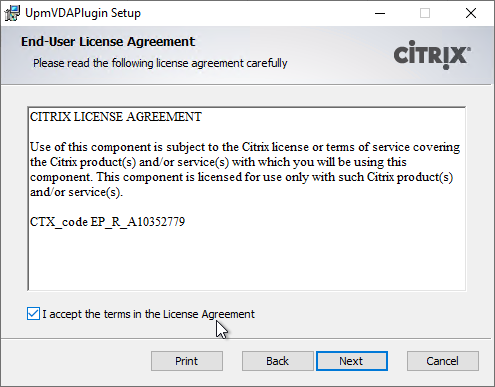Click inside the 'Use of this component' paragraph
495x387 pixels.
[x=245, y=169]
